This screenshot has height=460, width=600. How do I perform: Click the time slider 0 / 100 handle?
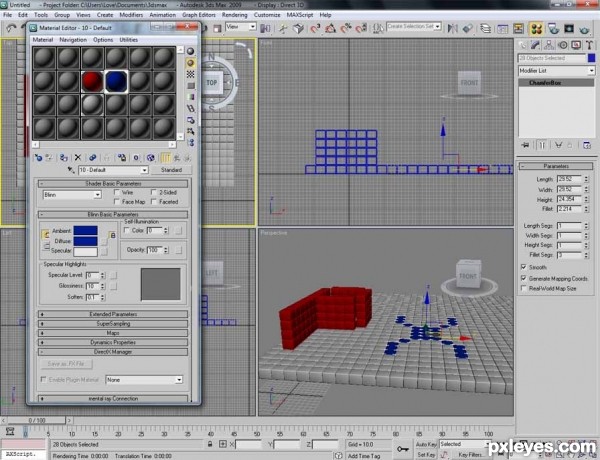coord(37,420)
